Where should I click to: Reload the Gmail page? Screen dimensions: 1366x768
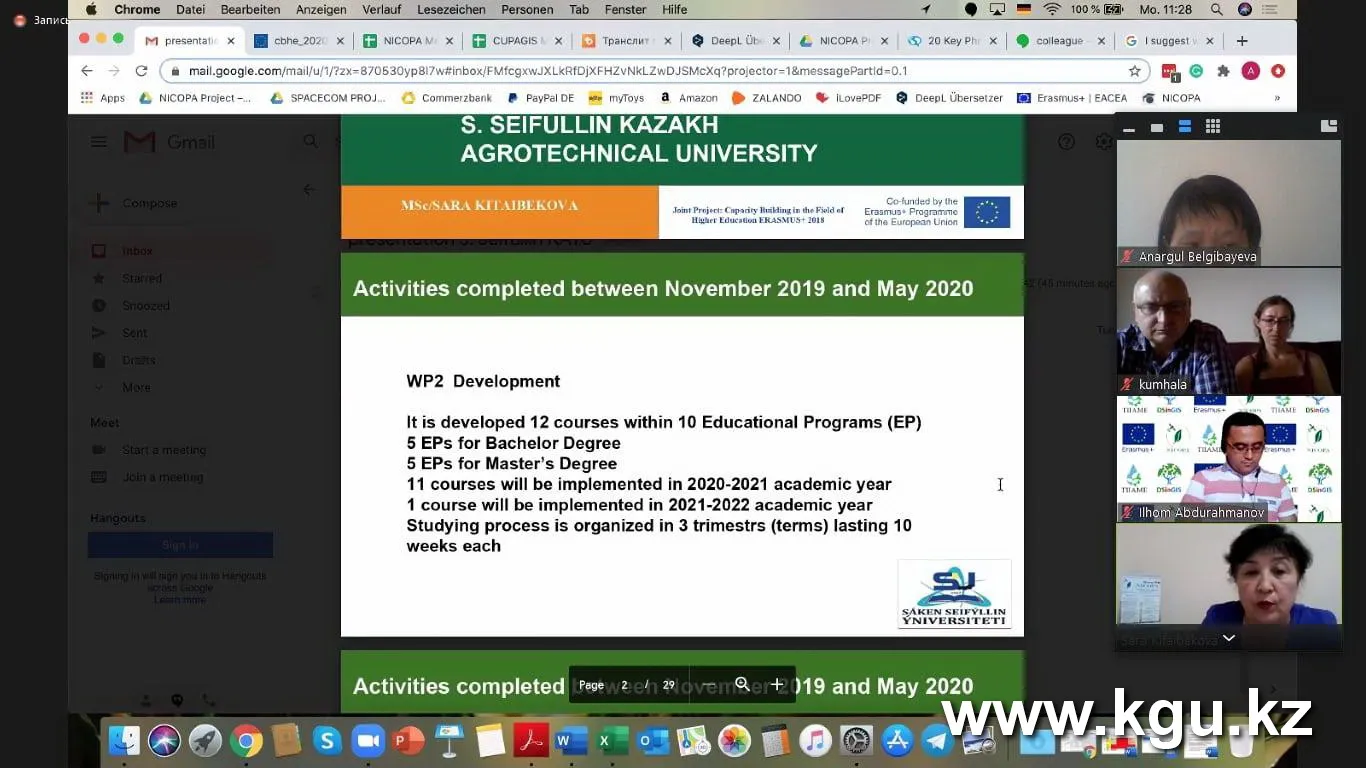click(x=141, y=71)
